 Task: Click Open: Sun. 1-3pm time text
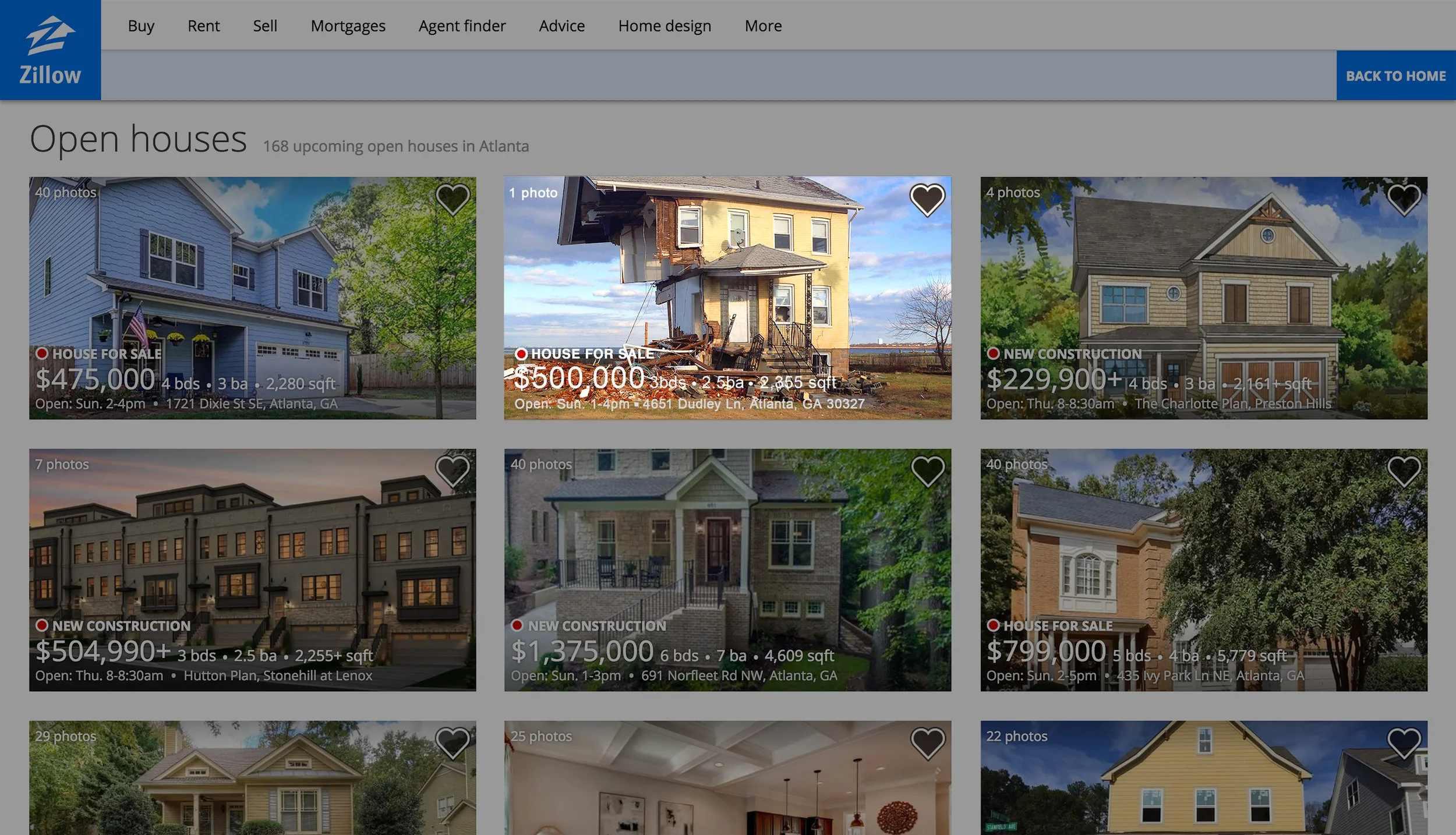[566, 675]
